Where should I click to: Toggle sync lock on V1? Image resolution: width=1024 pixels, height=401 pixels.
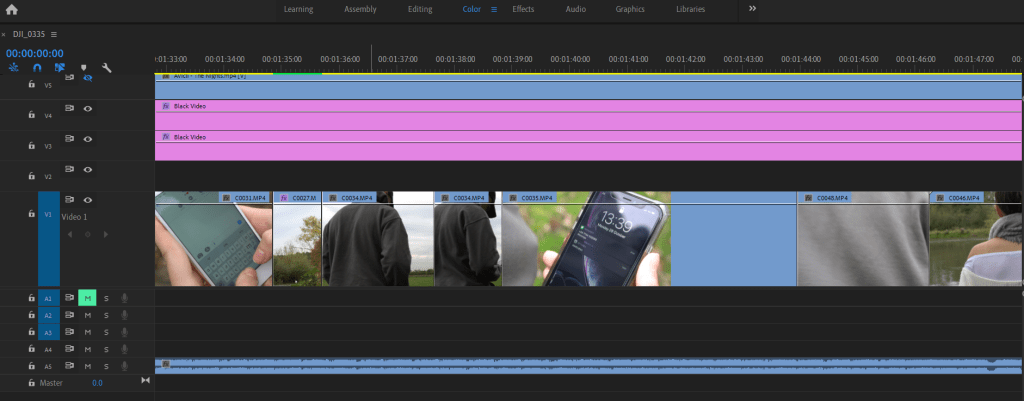click(x=69, y=200)
